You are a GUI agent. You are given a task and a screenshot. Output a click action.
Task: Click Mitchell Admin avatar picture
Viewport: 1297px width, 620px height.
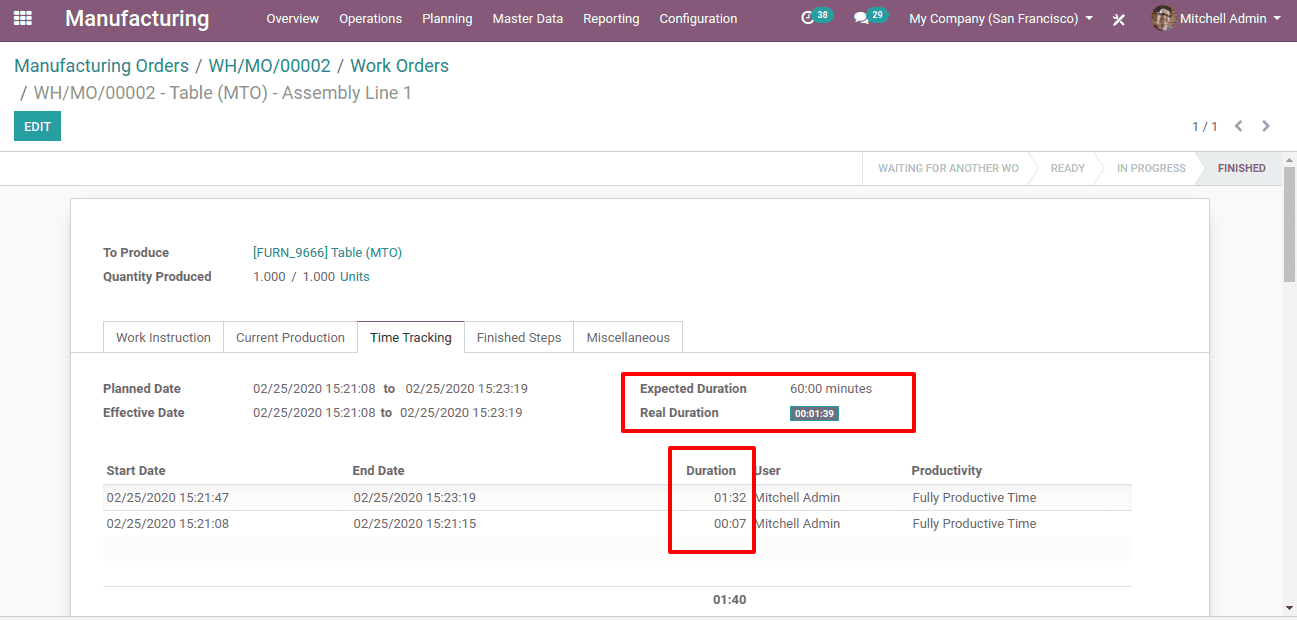pos(1162,18)
